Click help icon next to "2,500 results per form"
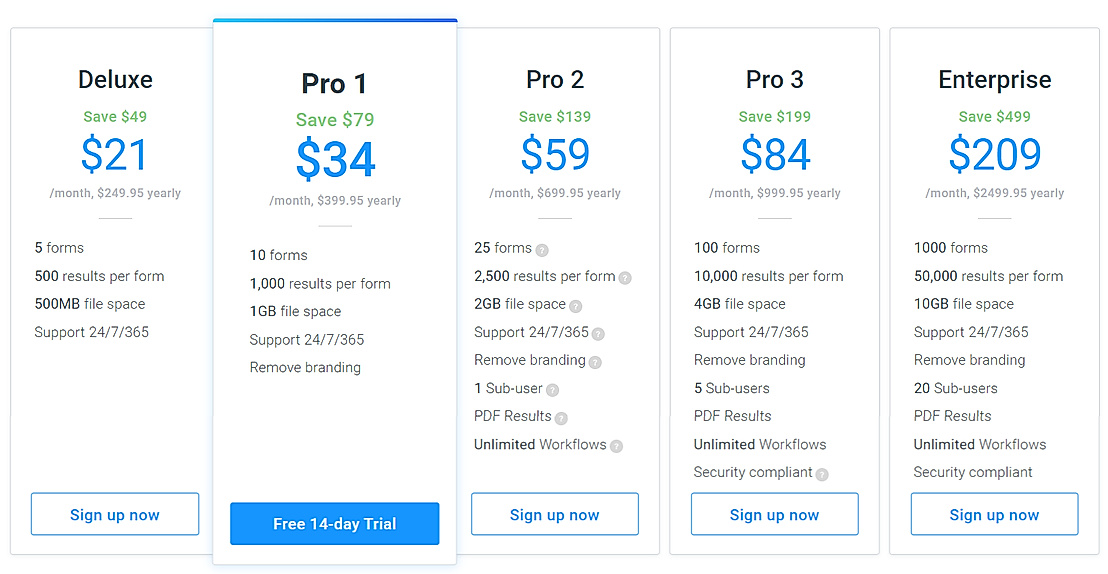1108x574 pixels. coord(625,278)
